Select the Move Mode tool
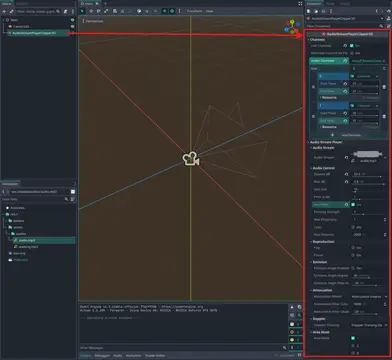 tap(91, 11)
